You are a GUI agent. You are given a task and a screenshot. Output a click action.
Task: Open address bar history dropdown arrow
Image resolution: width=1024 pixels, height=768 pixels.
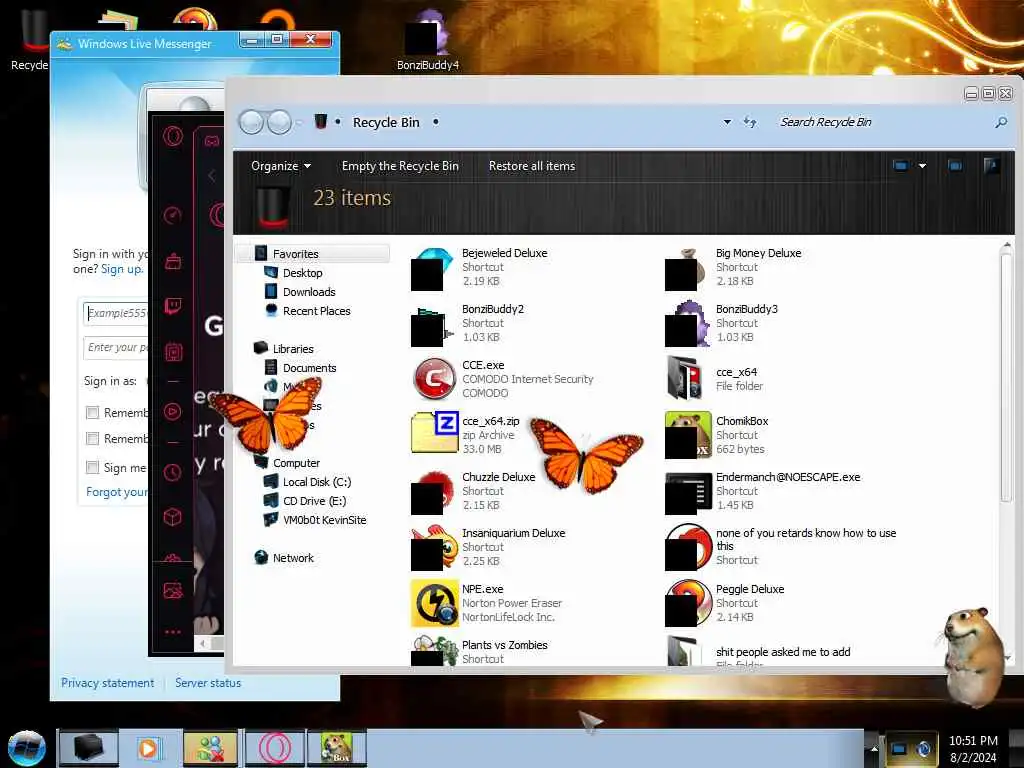pyautogui.click(x=727, y=122)
